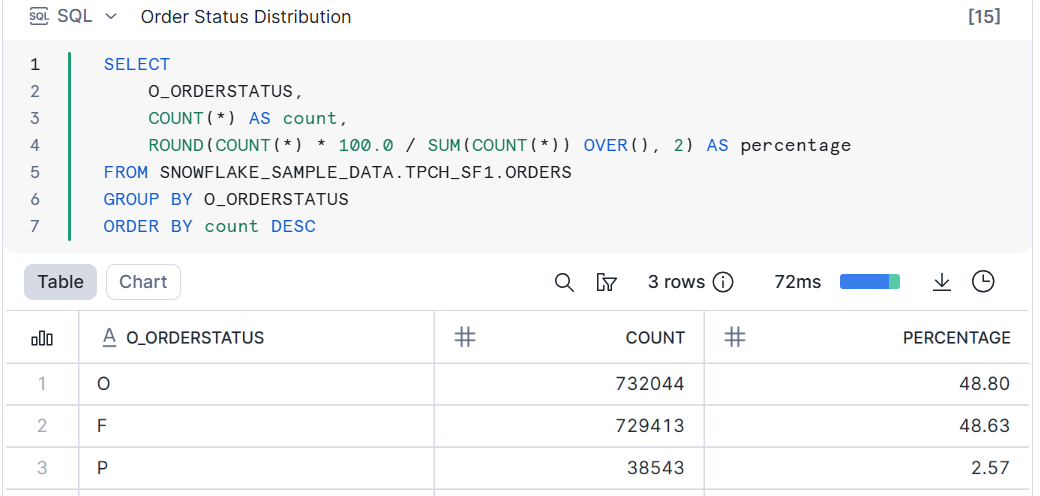
Task: Expand the SQL language dropdown chevron
Action: click(x=111, y=17)
